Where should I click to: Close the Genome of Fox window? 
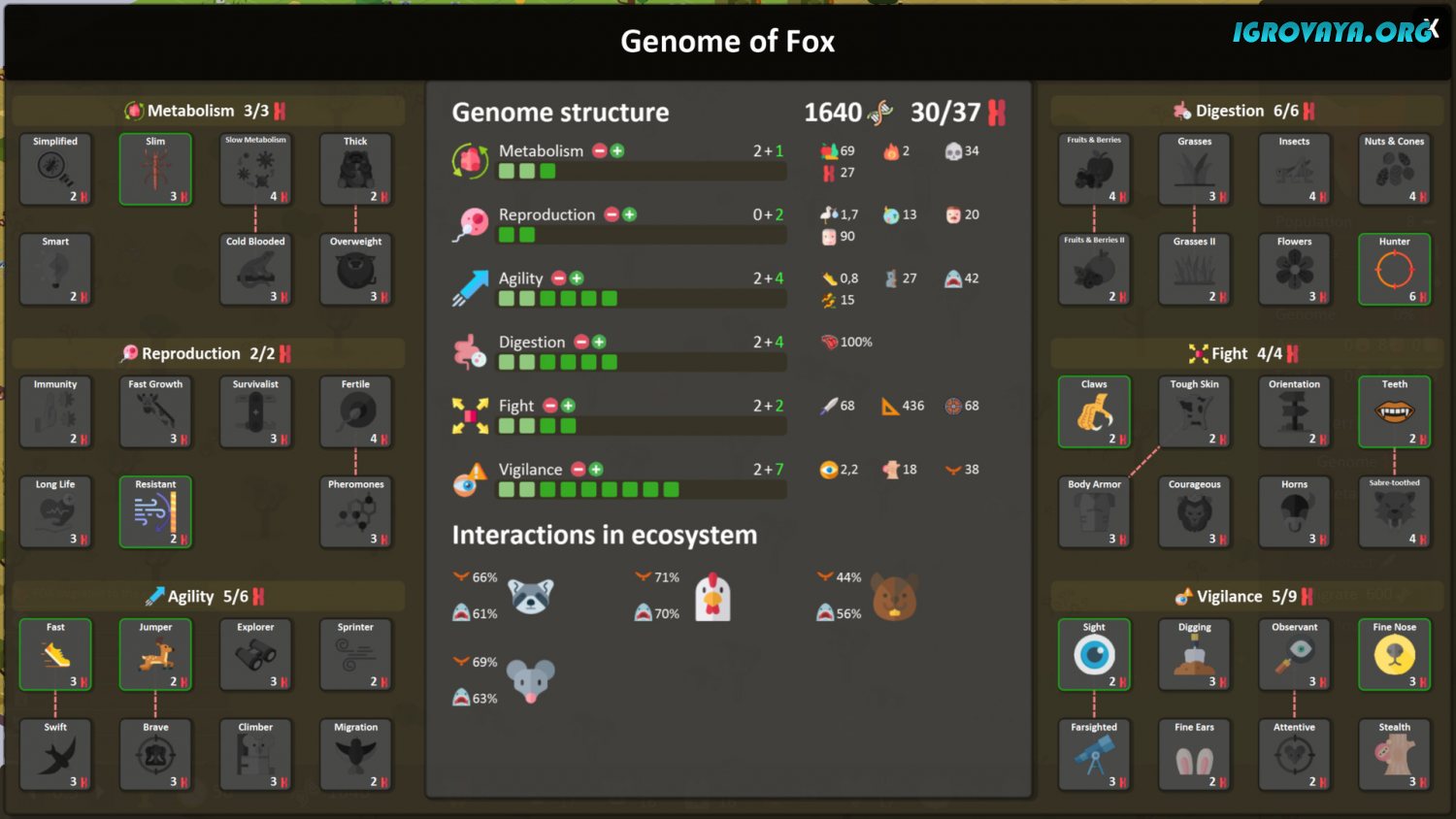coord(1431,29)
